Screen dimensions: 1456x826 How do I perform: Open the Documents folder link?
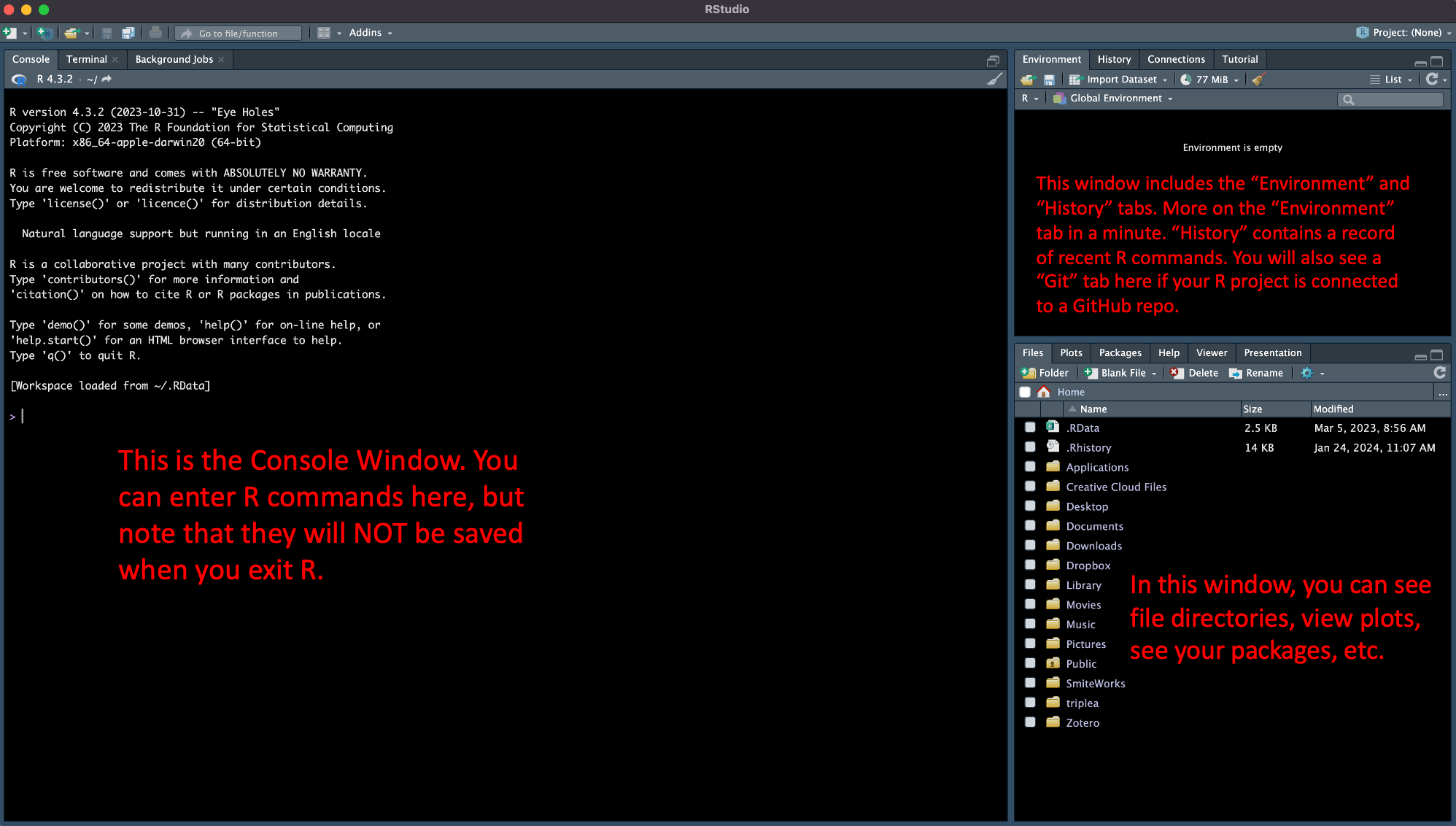pos(1094,526)
